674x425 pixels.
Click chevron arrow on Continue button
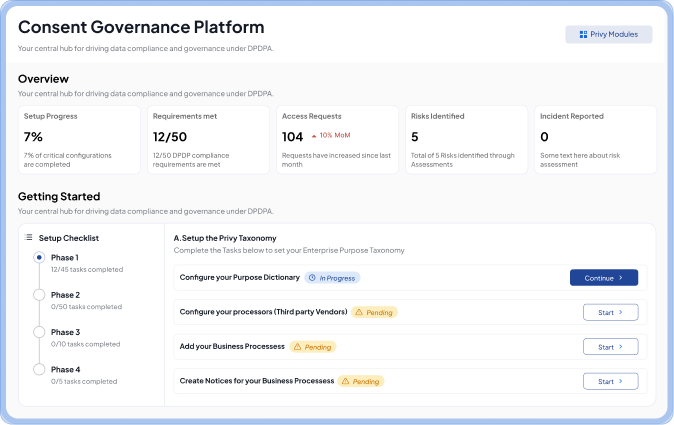[621, 278]
